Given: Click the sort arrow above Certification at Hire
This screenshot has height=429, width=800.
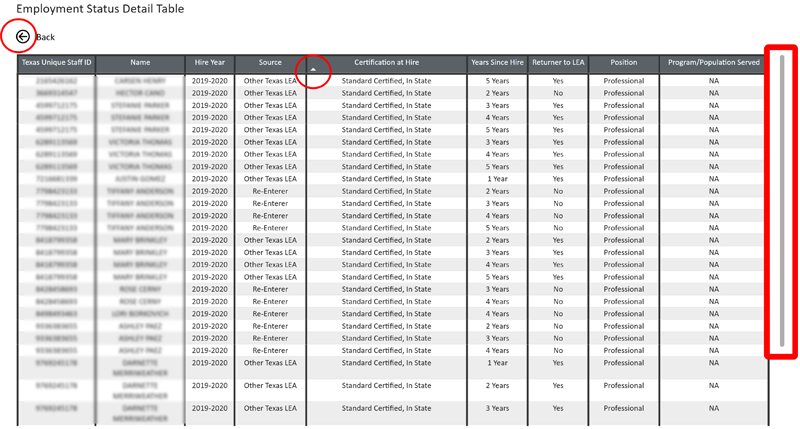Looking at the screenshot, I should tap(313, 69).
